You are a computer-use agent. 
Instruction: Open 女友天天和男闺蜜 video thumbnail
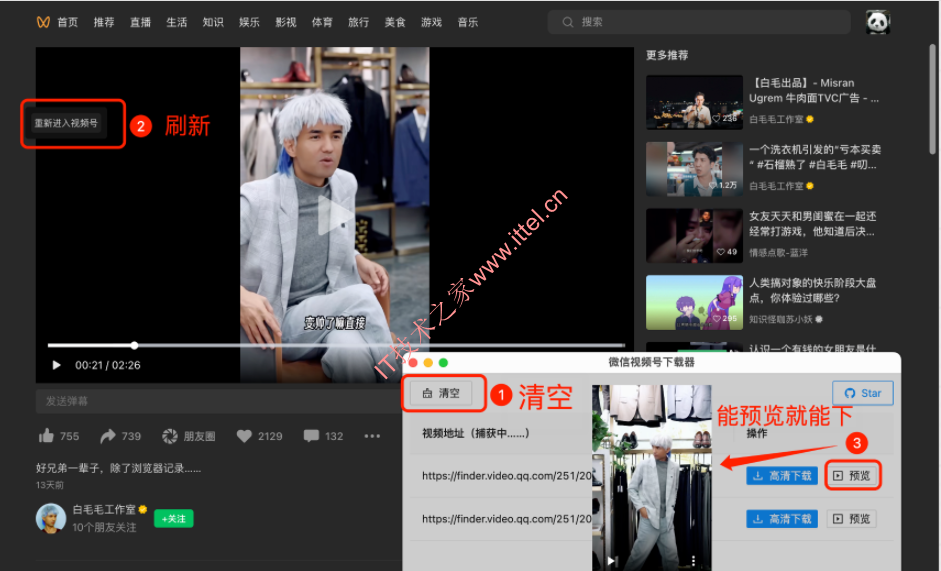click(x=694, y=235)
